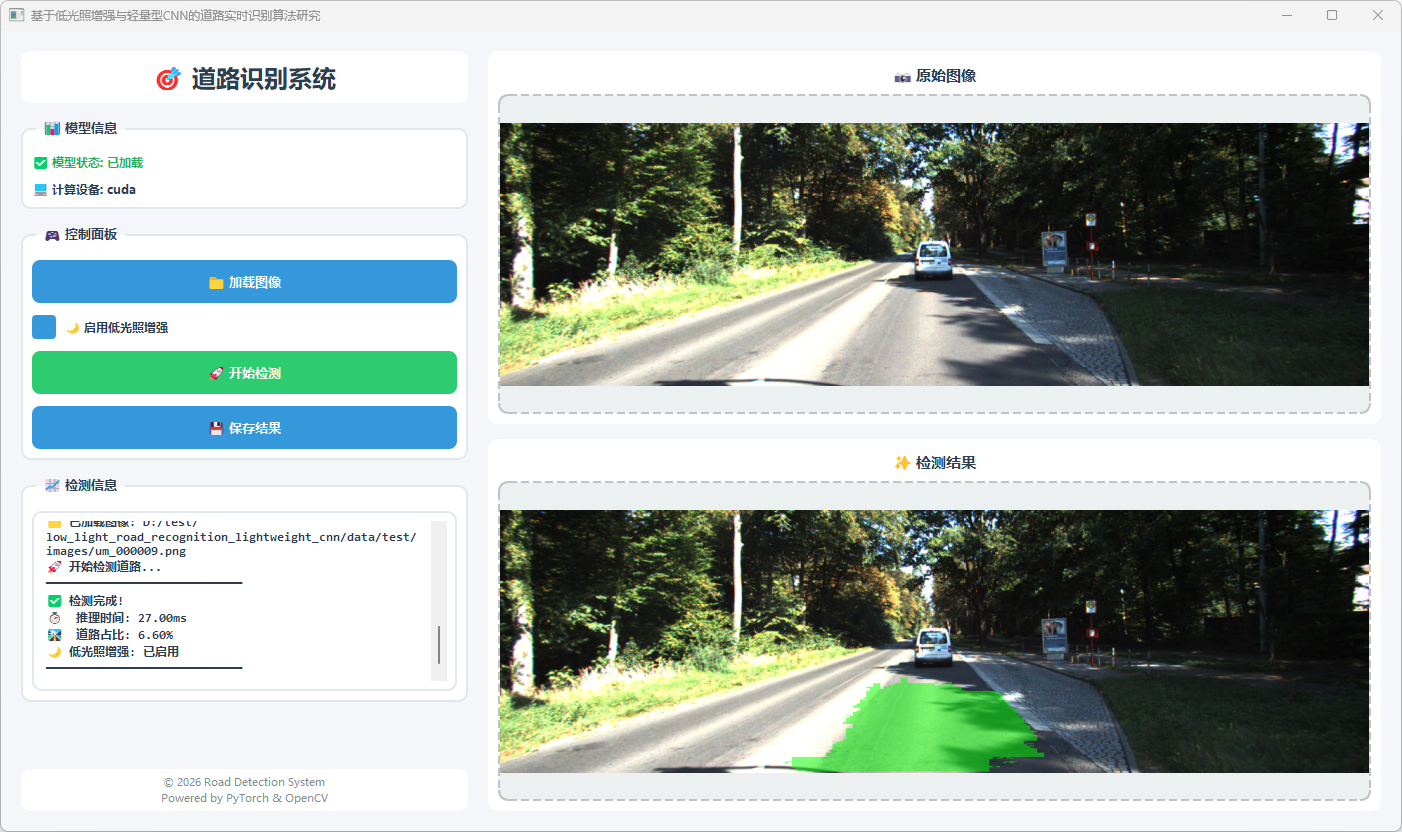
Task: Click the folder icon on 加载图像 button
Action: pyautogui.click(x=216, y=283)
